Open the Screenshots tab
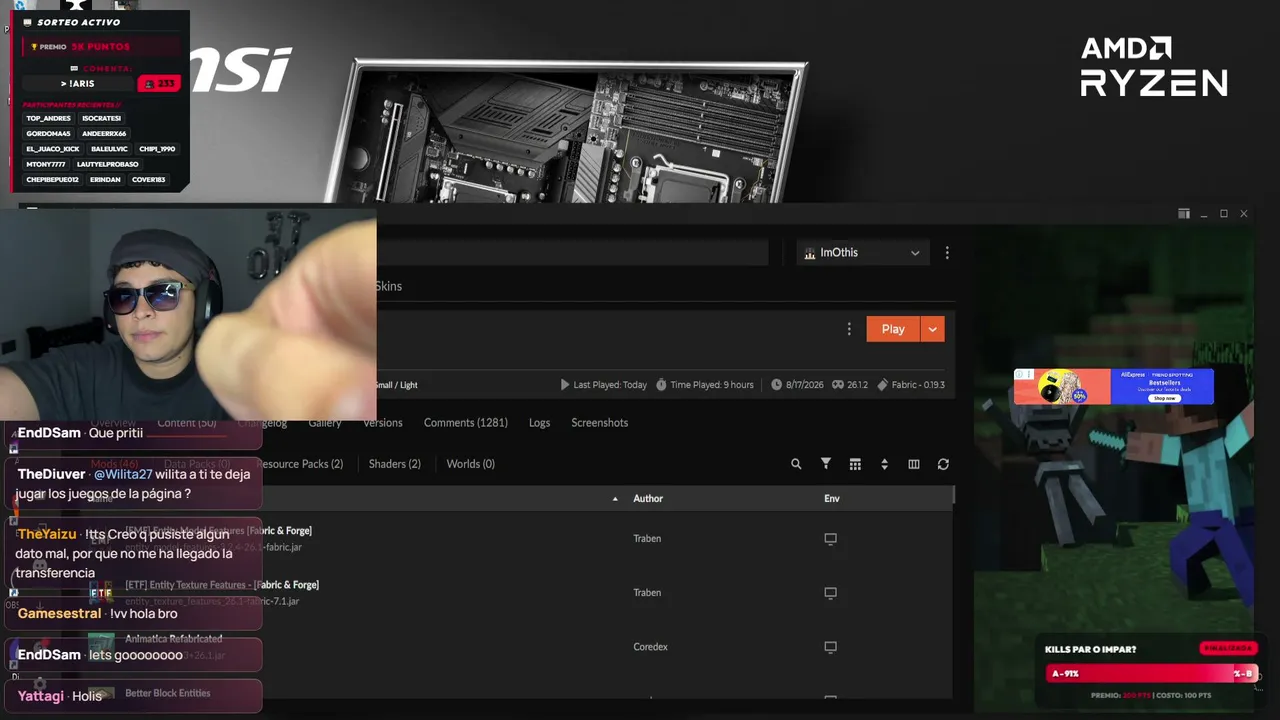The height and width of the screenshot is (720, 1280). pyautogui.click(x=600, y=423)
